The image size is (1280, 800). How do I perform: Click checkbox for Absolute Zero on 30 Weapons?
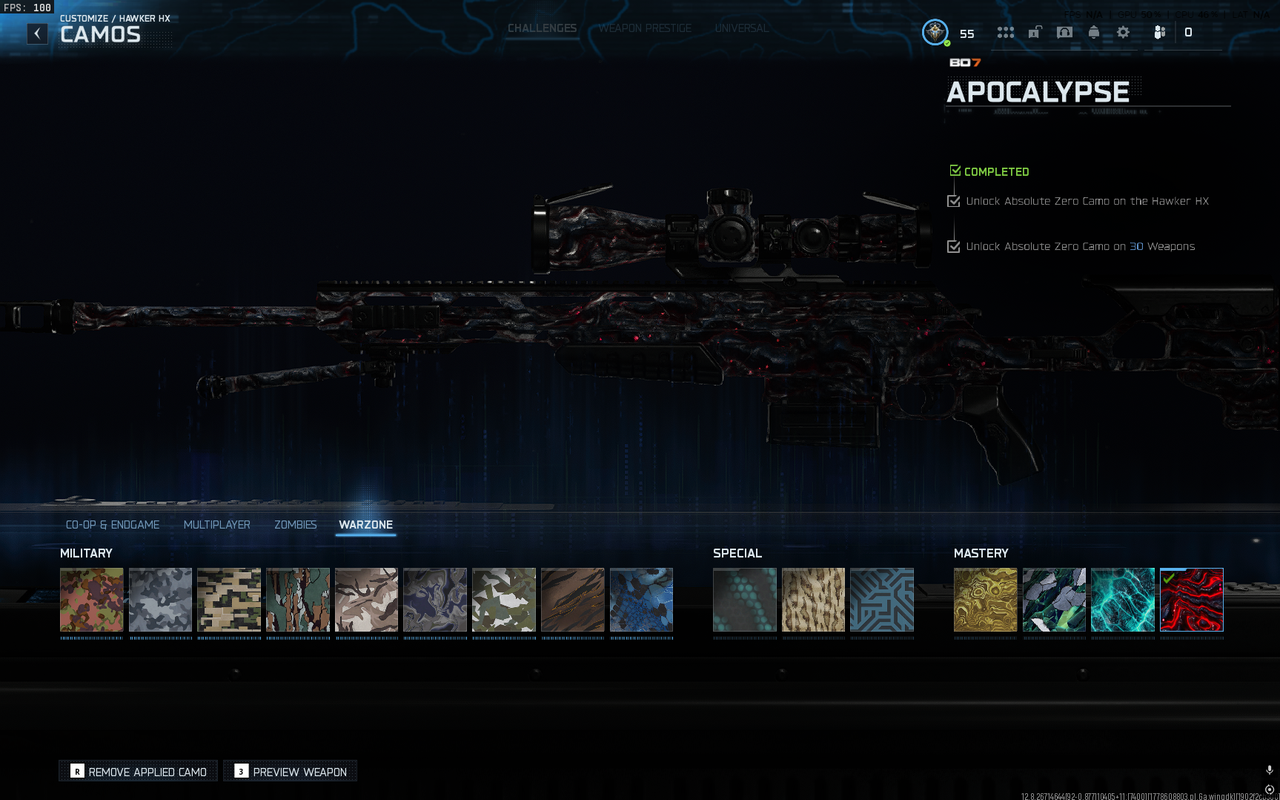point(954,246)
